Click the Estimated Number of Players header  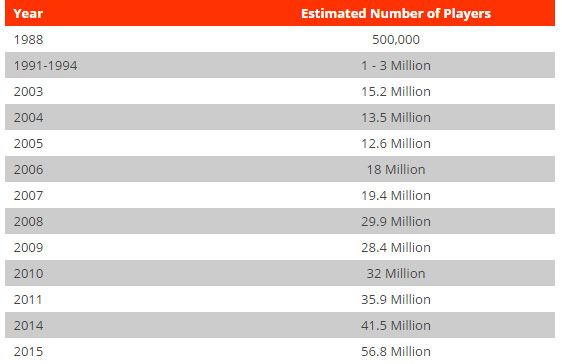click(396, 14)
